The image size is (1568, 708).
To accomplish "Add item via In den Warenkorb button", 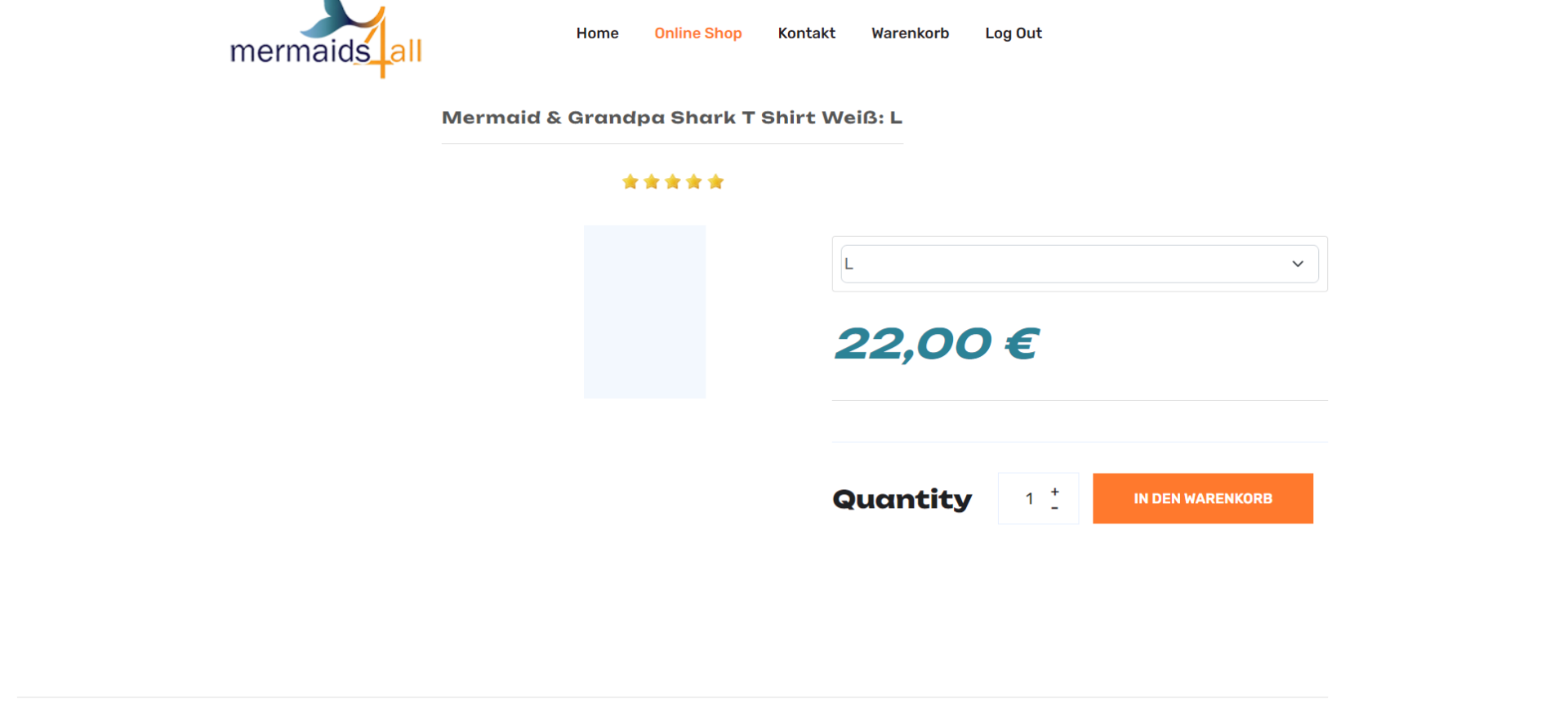I will [x=1203, y=498].
